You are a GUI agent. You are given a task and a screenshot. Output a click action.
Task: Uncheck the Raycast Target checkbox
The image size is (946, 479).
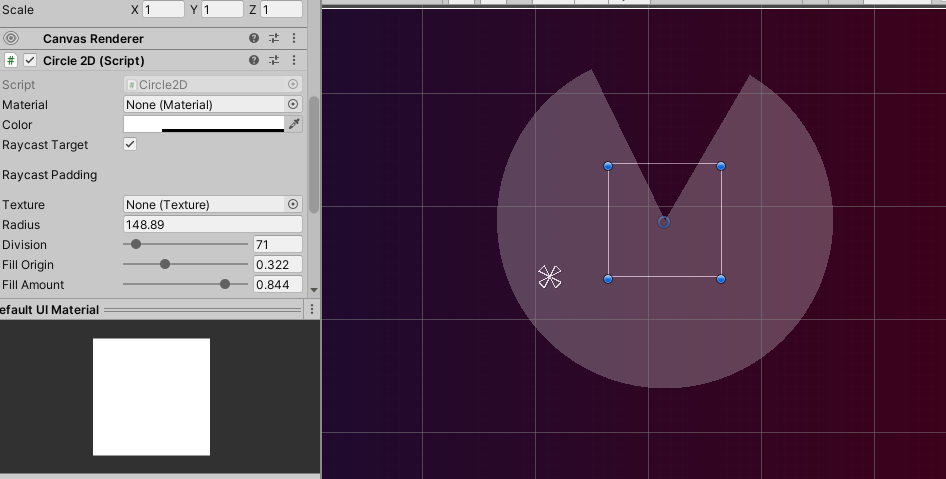tap(130, 144)
